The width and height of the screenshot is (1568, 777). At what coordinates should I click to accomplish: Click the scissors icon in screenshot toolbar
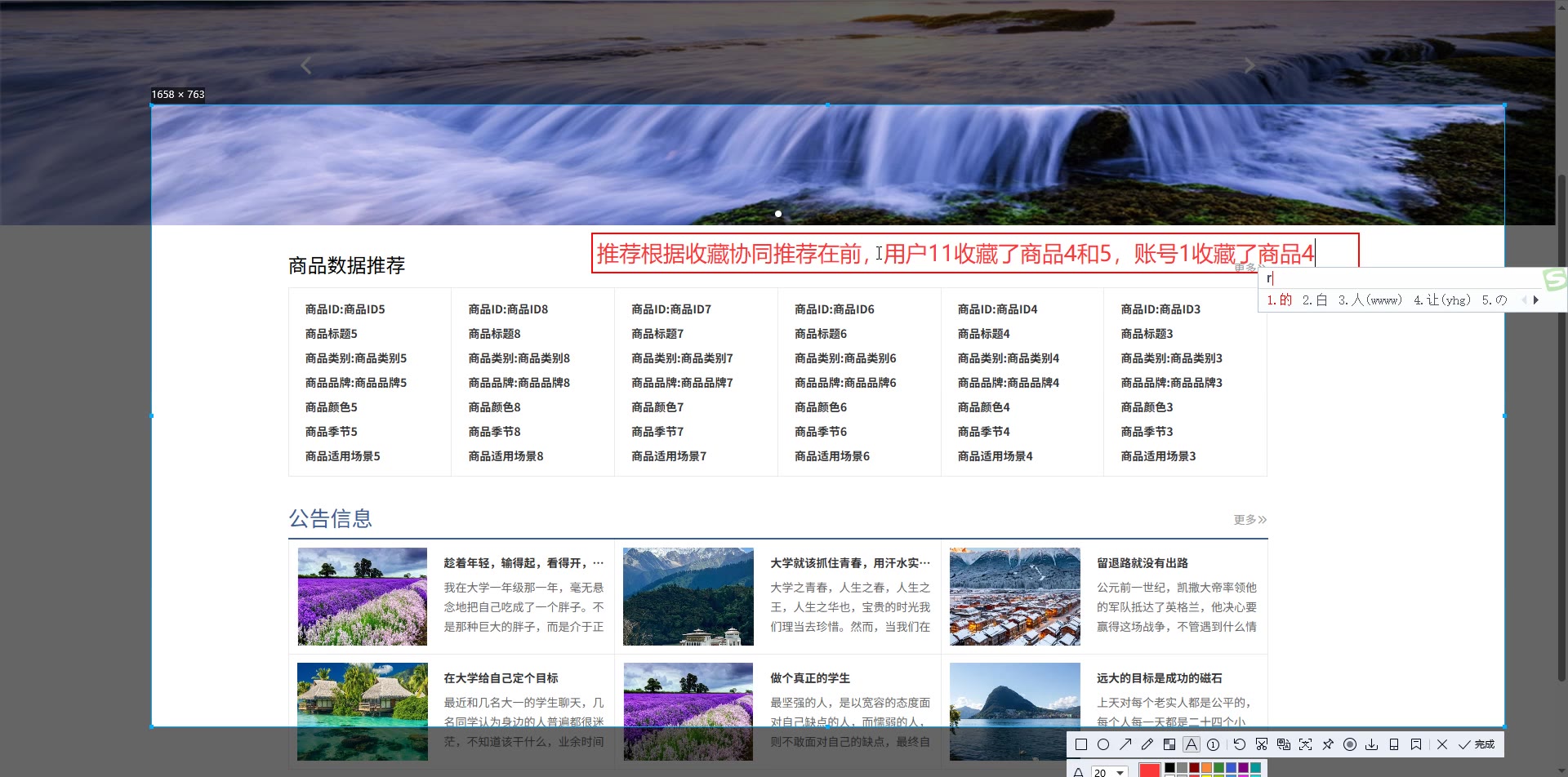pos(1262,744)
